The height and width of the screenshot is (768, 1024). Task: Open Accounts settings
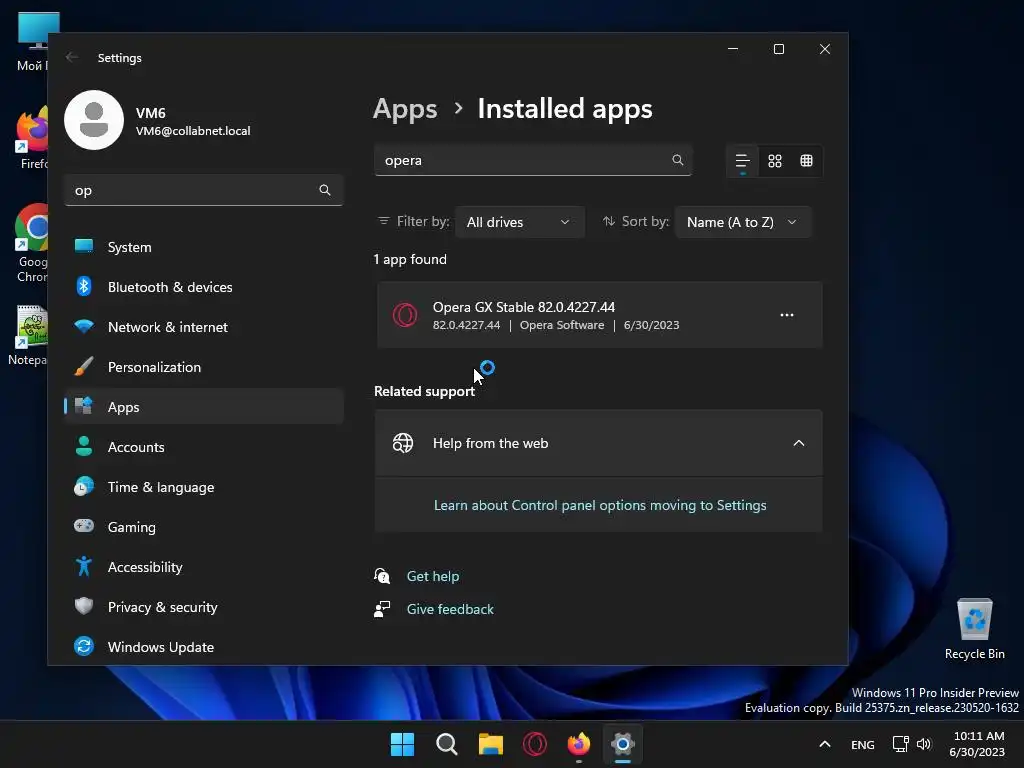pyautogui.click(x=204, y=447)
